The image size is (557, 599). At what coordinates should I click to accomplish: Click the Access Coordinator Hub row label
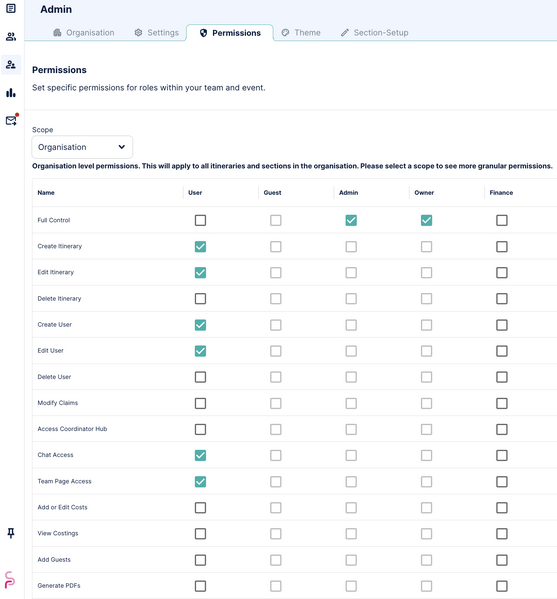[72, 429]
